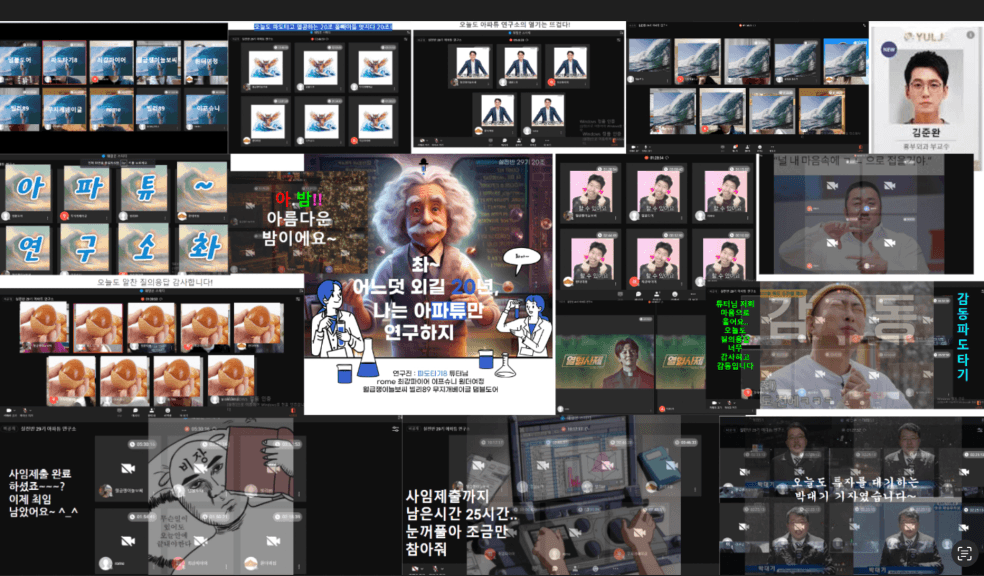Screen dimensions: 984x576
Task: Click the 비장 writing on the meme forehead
Action: (192, 462)
